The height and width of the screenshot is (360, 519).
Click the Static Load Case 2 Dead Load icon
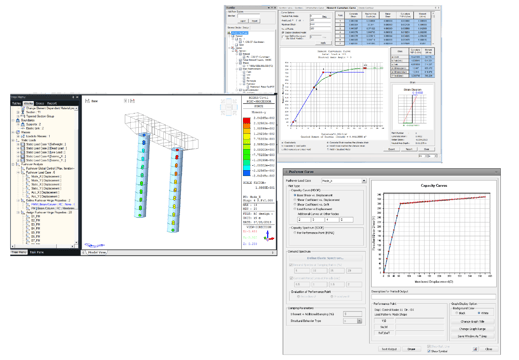pos(23,148)
